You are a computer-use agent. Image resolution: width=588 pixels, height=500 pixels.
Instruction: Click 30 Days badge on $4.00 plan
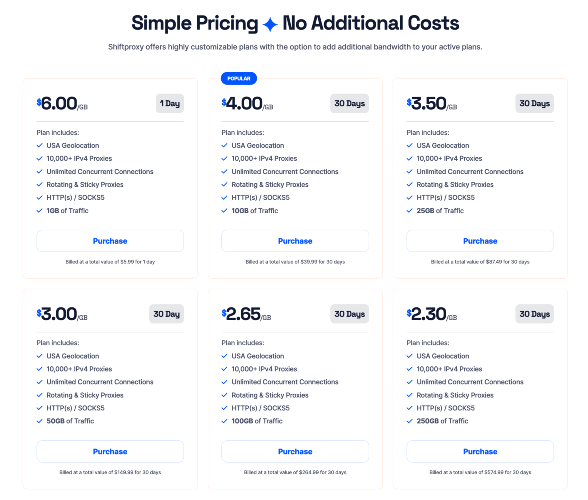pyautogui.click(x=350, y=103)
